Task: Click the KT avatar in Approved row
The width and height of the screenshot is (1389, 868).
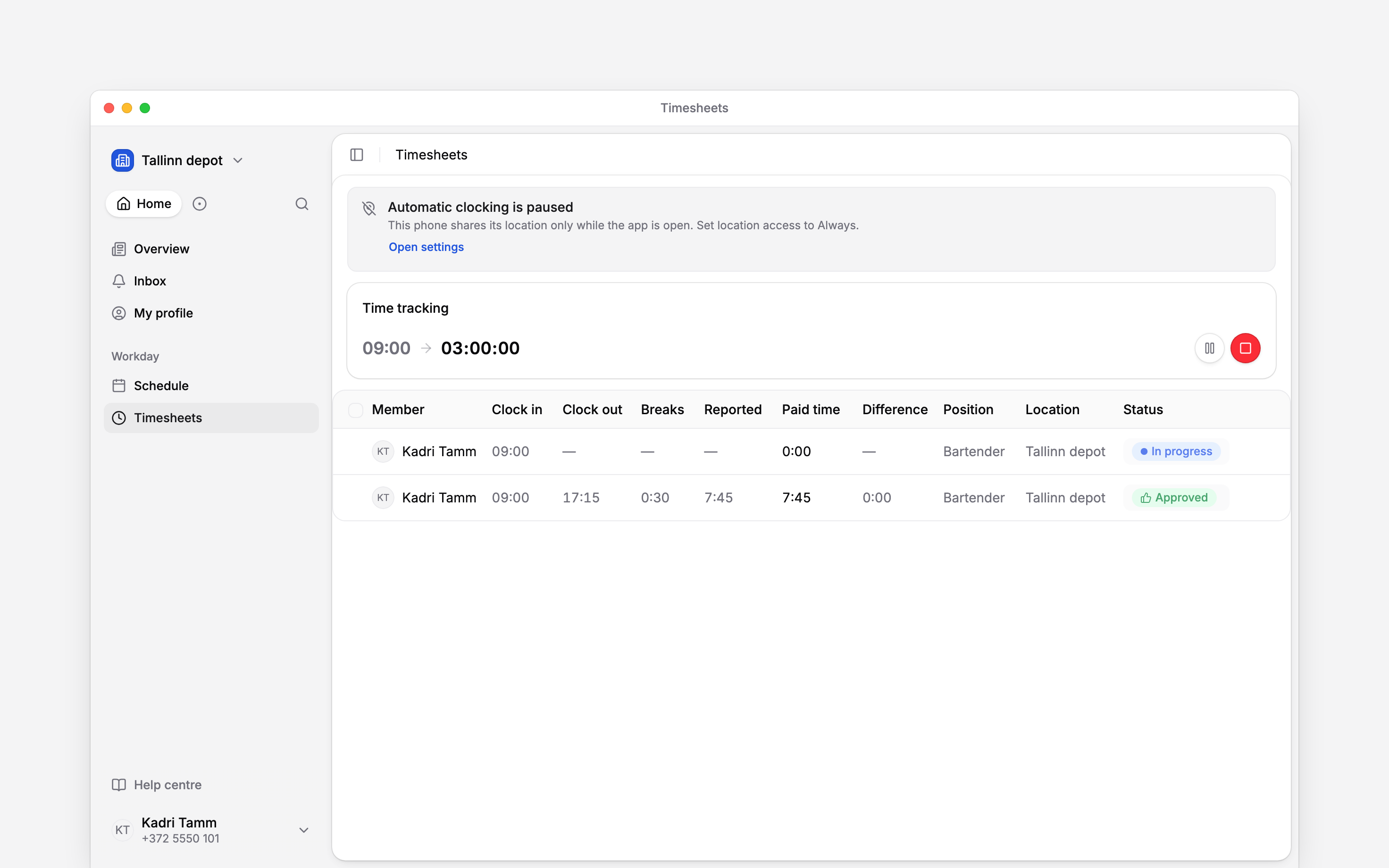Action: click(383, 498)
